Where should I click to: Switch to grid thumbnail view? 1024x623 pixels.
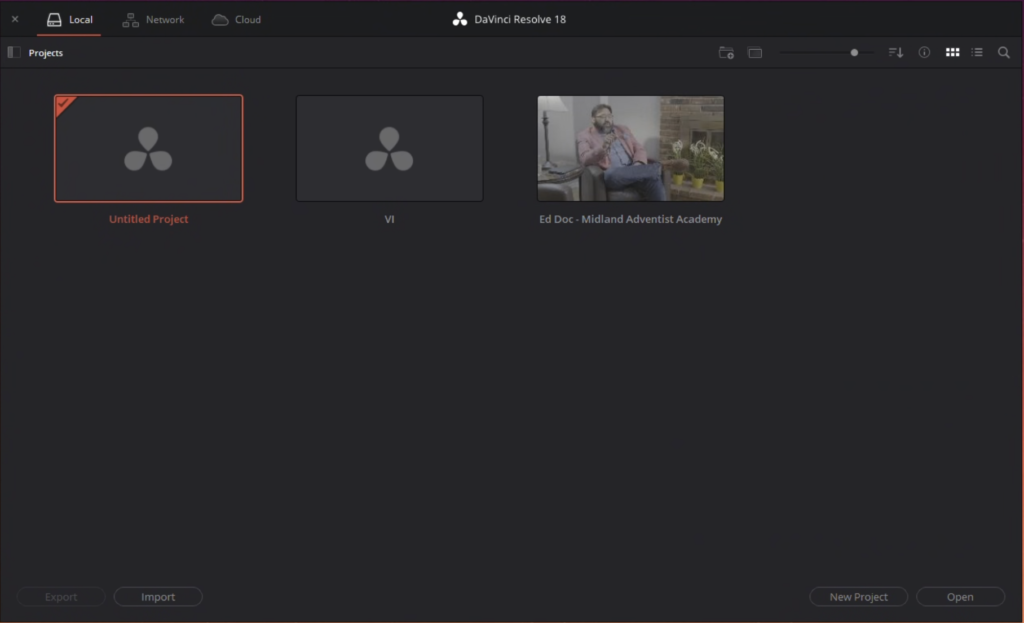953,52
